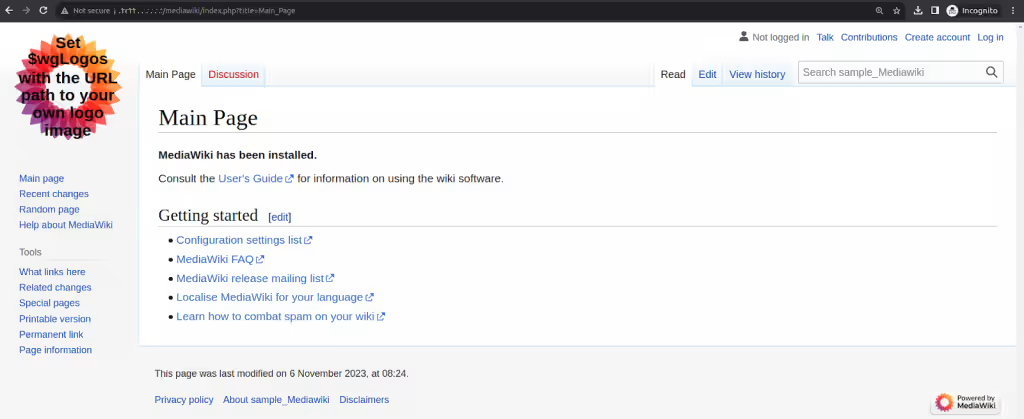Click the Powered by MediaWiki badge
The height and width of the screenshot is (419, 1024).
coord(967,402)
